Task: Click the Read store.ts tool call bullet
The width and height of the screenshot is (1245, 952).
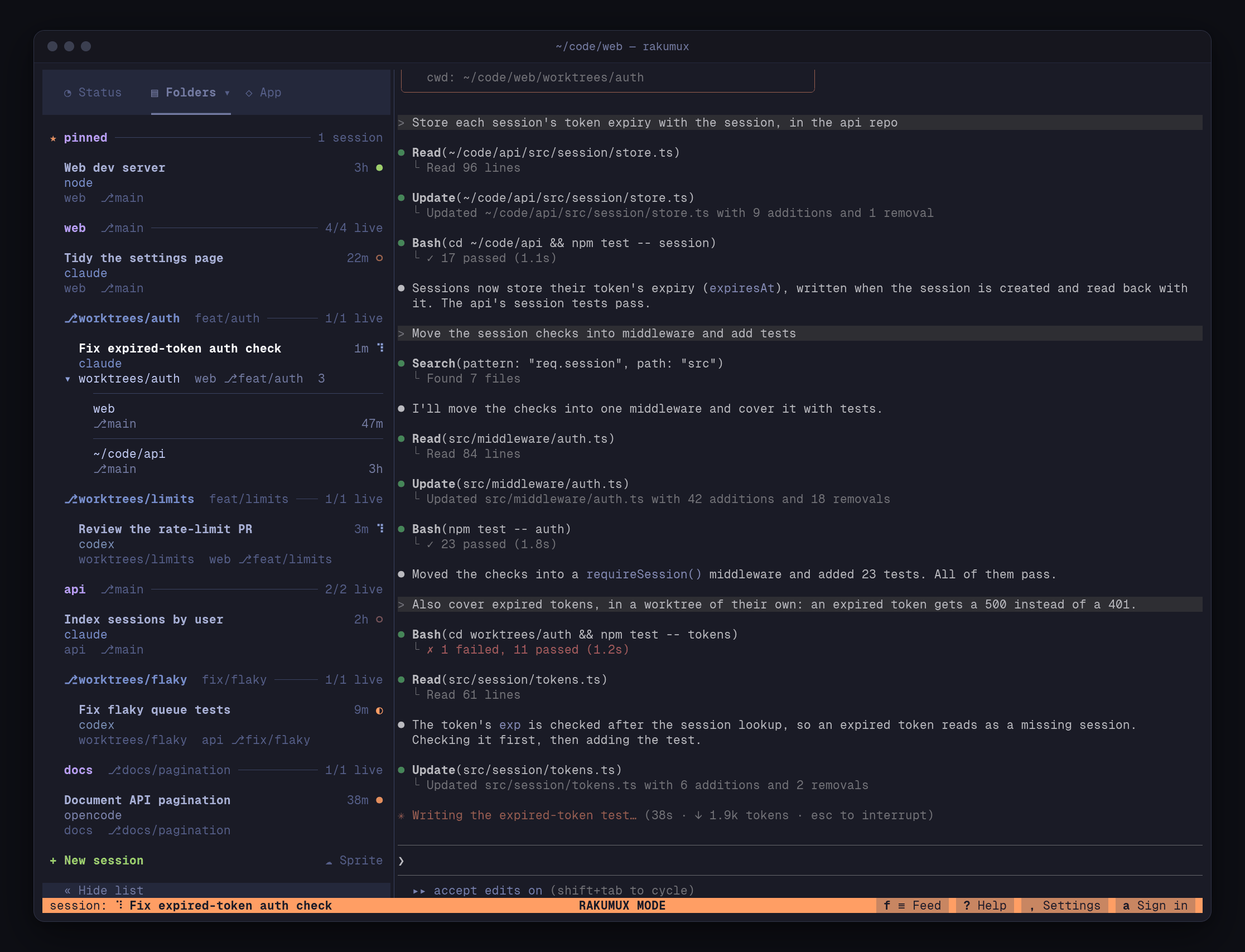Action: coord(401,152)
